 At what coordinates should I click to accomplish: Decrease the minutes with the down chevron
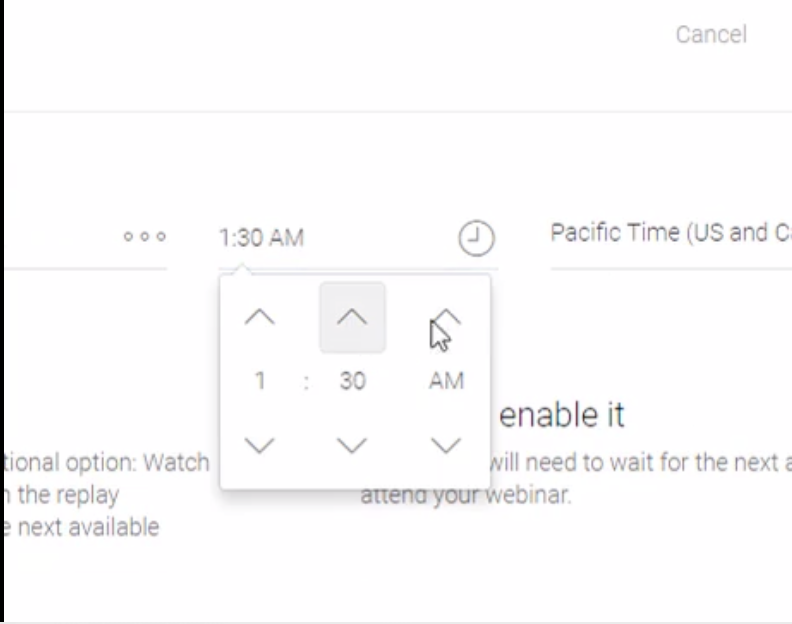[x=352, y=445]
